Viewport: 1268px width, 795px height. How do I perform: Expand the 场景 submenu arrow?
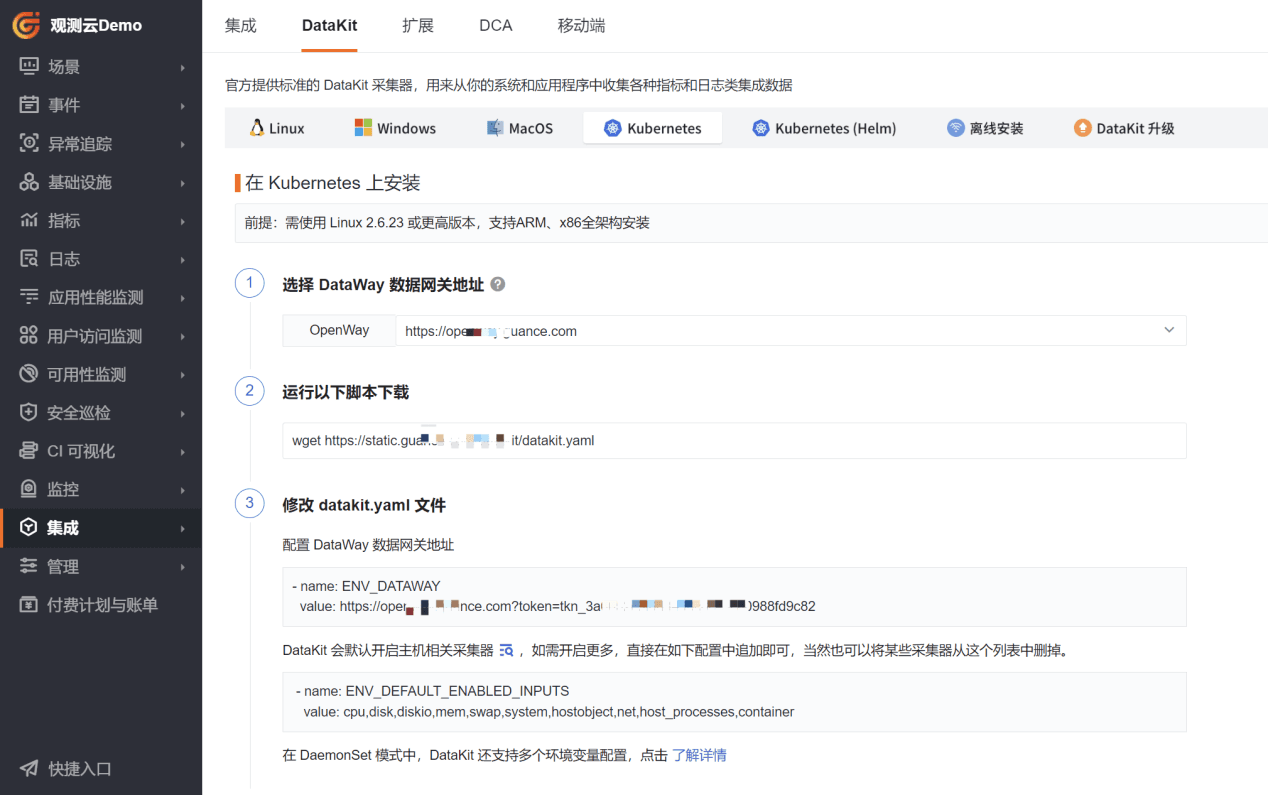point(183,68)
